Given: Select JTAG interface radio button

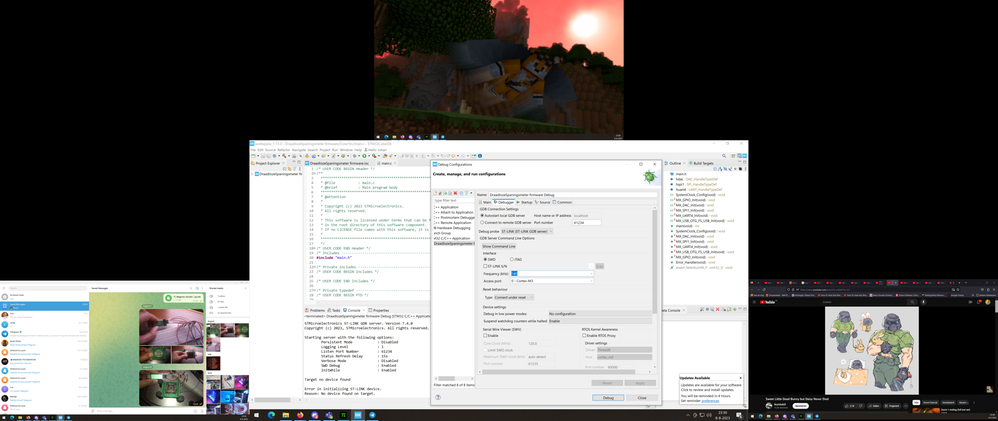Looking at the screenshot, I should pyautogui.click(x=512, y=259).
